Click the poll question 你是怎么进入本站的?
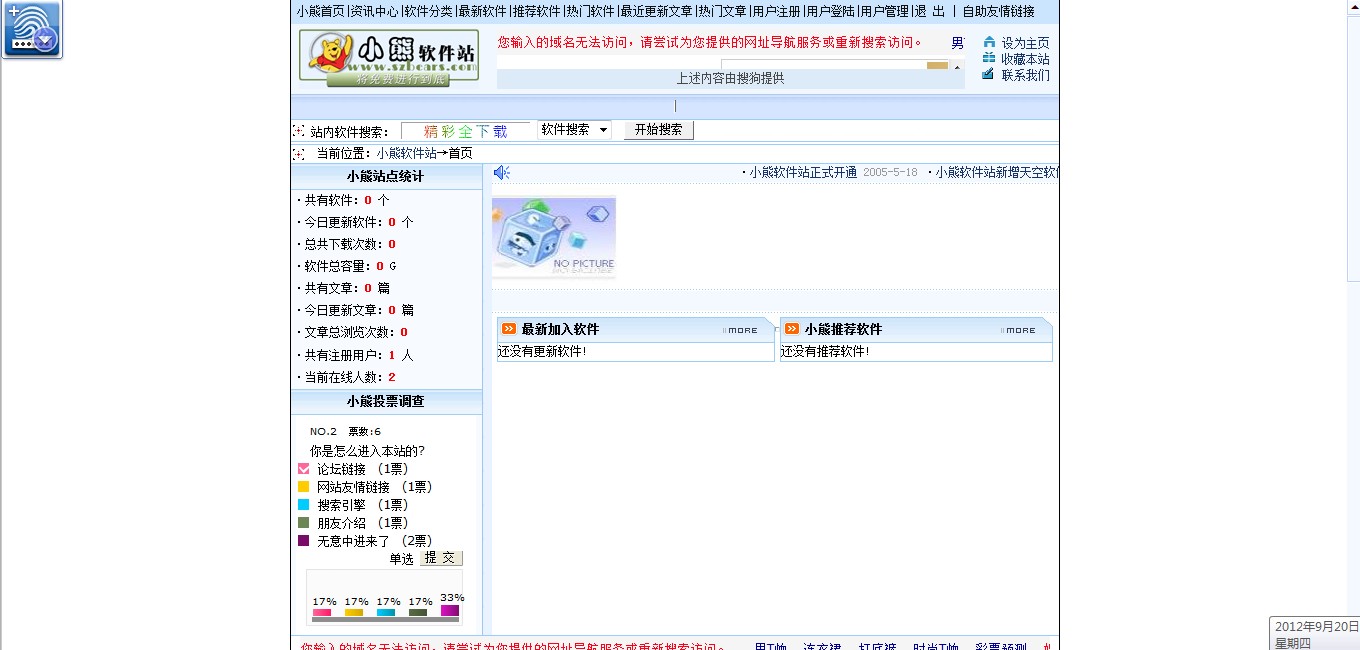 pos(367,451)
